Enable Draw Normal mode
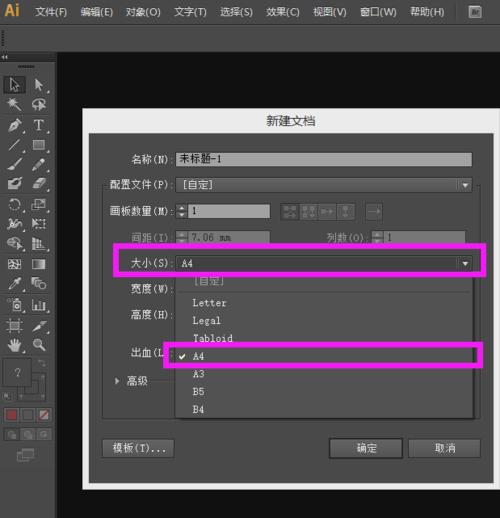The height and width of the screenshot is (518, 500). pos(11,434)
